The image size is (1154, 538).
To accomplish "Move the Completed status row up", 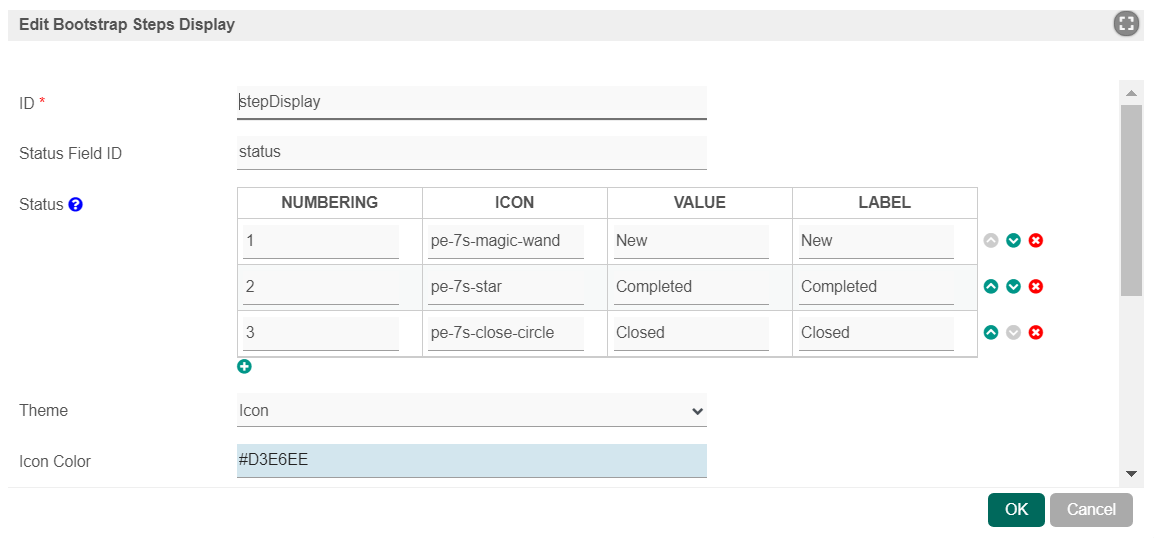I will [x=991, y=287].
